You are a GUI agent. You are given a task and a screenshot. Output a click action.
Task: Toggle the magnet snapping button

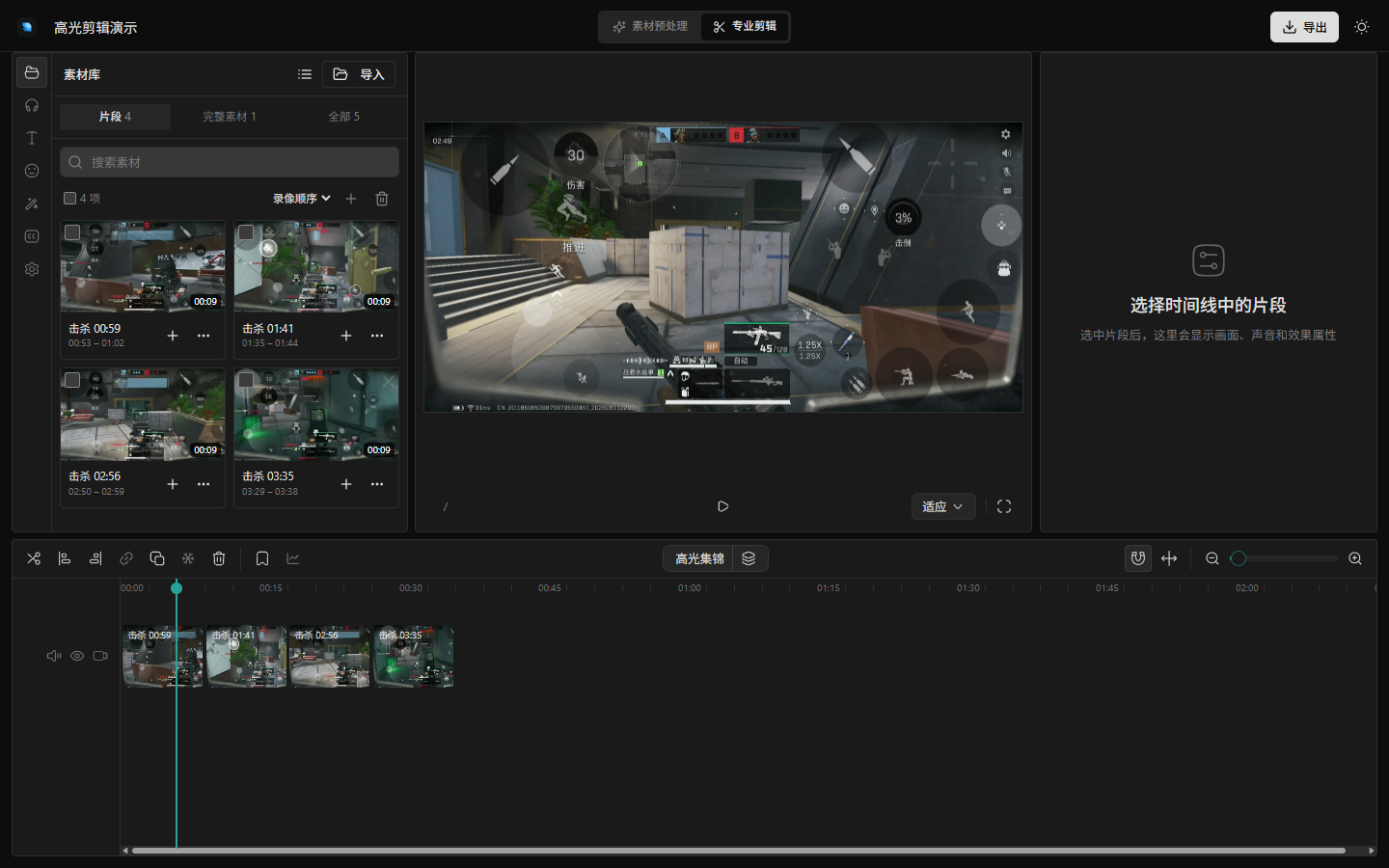tap(1138, 558)
